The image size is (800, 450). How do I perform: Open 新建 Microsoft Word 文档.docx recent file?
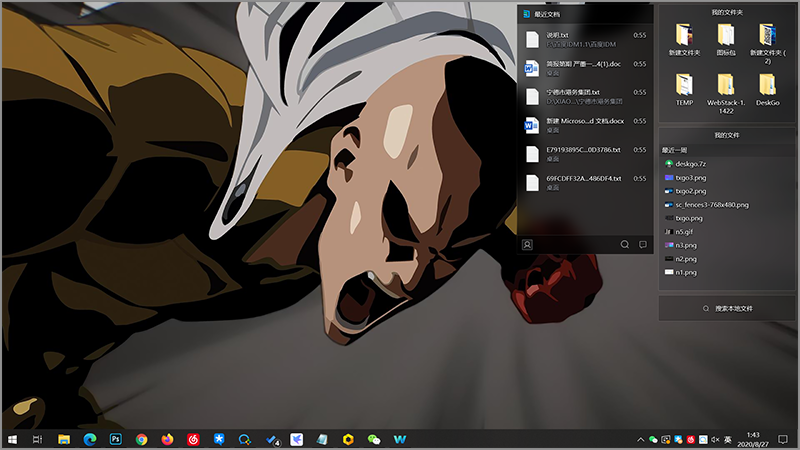click(x=585, y=126)
